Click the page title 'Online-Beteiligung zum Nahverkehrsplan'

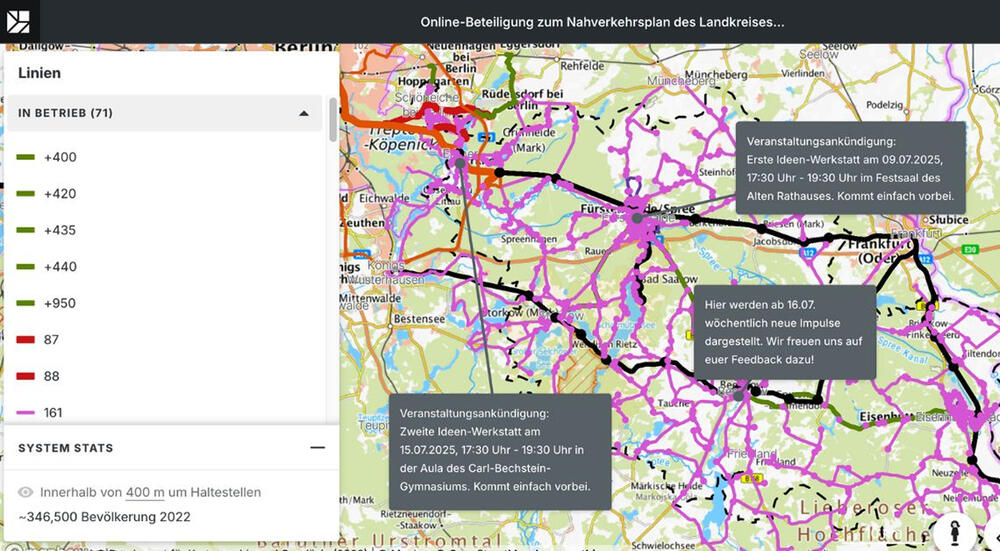click(x=602, y=22)
